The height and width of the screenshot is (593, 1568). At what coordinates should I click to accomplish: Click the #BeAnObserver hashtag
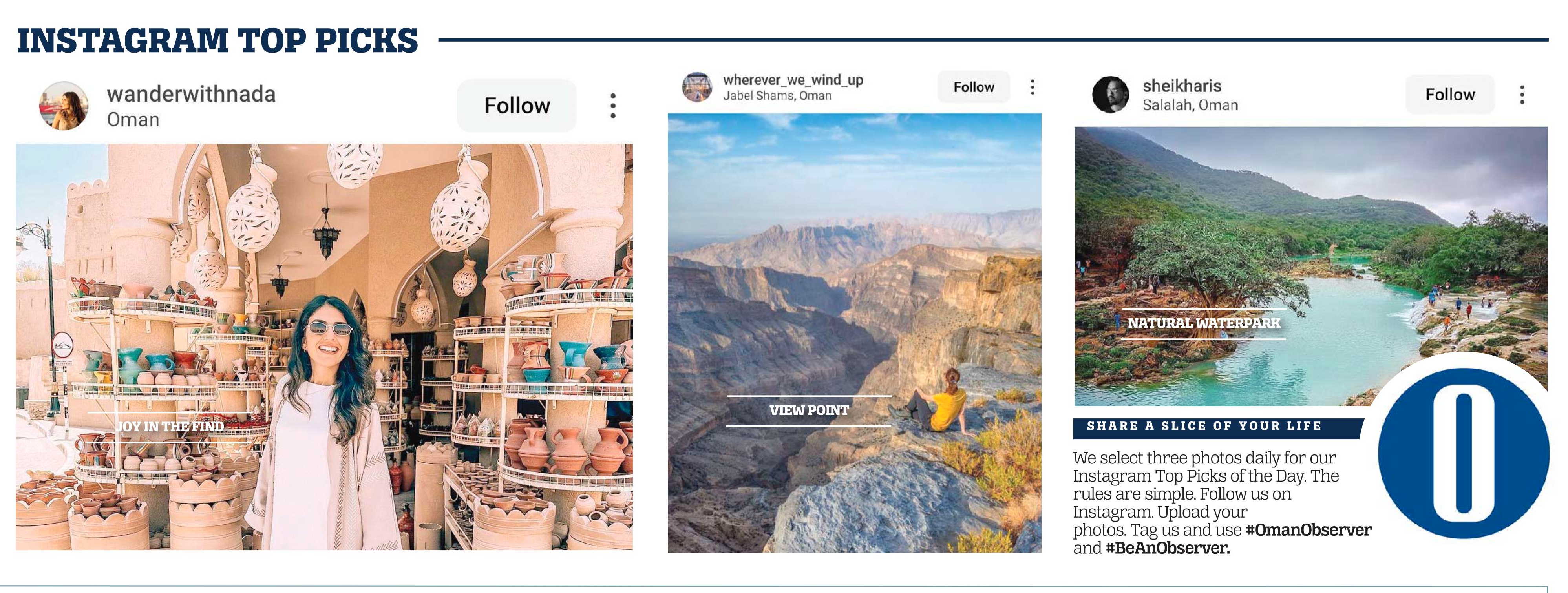tap(1168, 548)
